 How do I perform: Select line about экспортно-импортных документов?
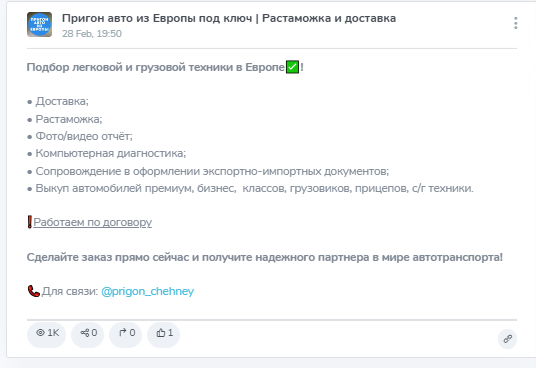pos(208,171)
